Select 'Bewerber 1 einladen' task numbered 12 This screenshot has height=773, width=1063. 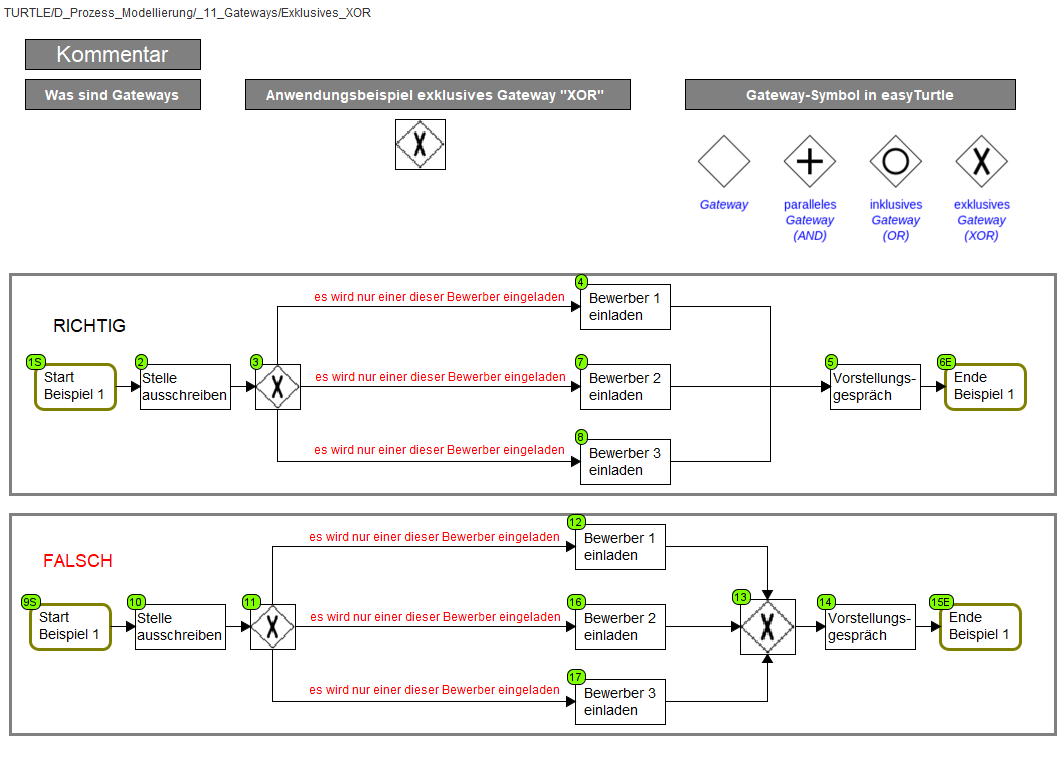click(620, 547)
